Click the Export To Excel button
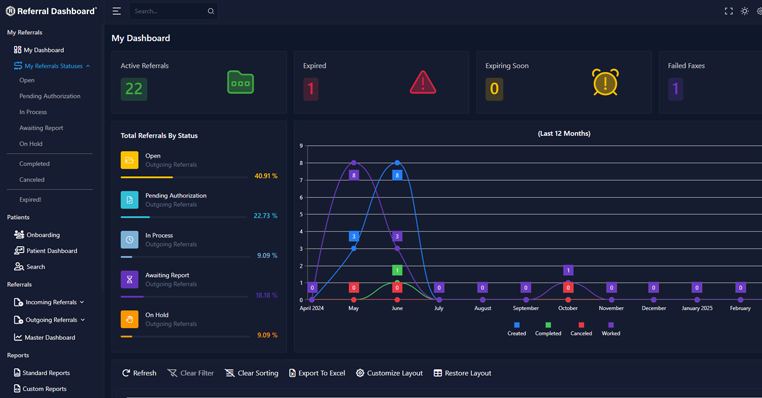The width and height of the screenshot is (762, 398). 317,373
